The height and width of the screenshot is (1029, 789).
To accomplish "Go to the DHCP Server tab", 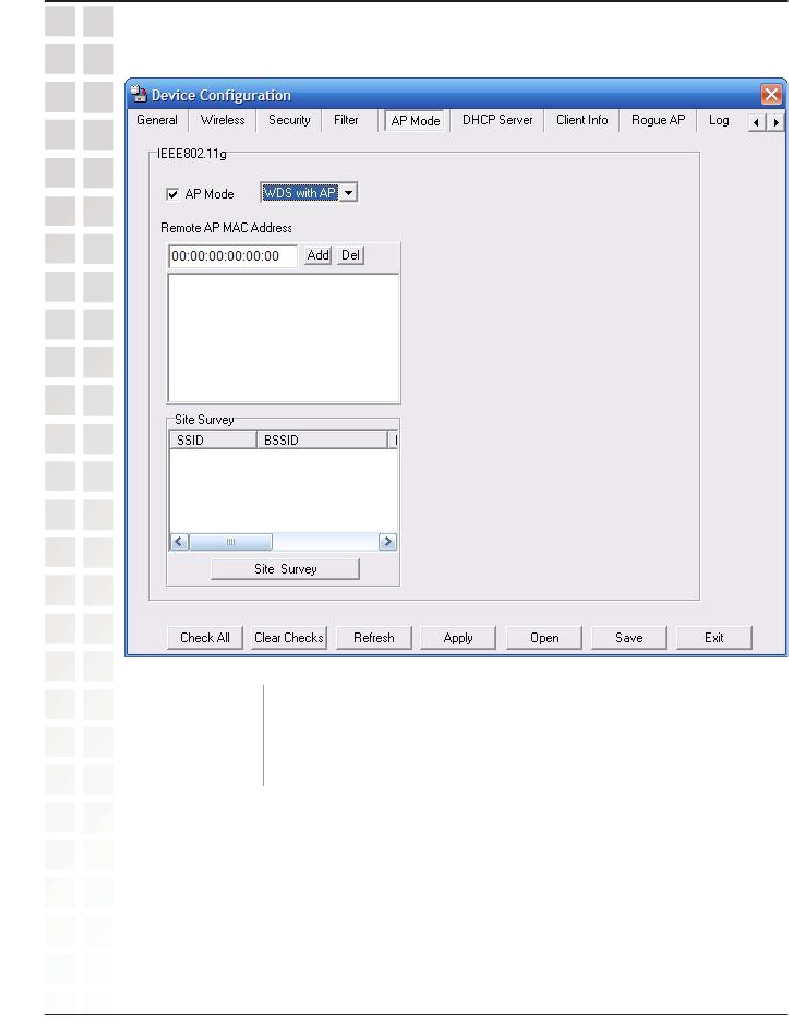I will pyautogui.click(x=497, y=120).
